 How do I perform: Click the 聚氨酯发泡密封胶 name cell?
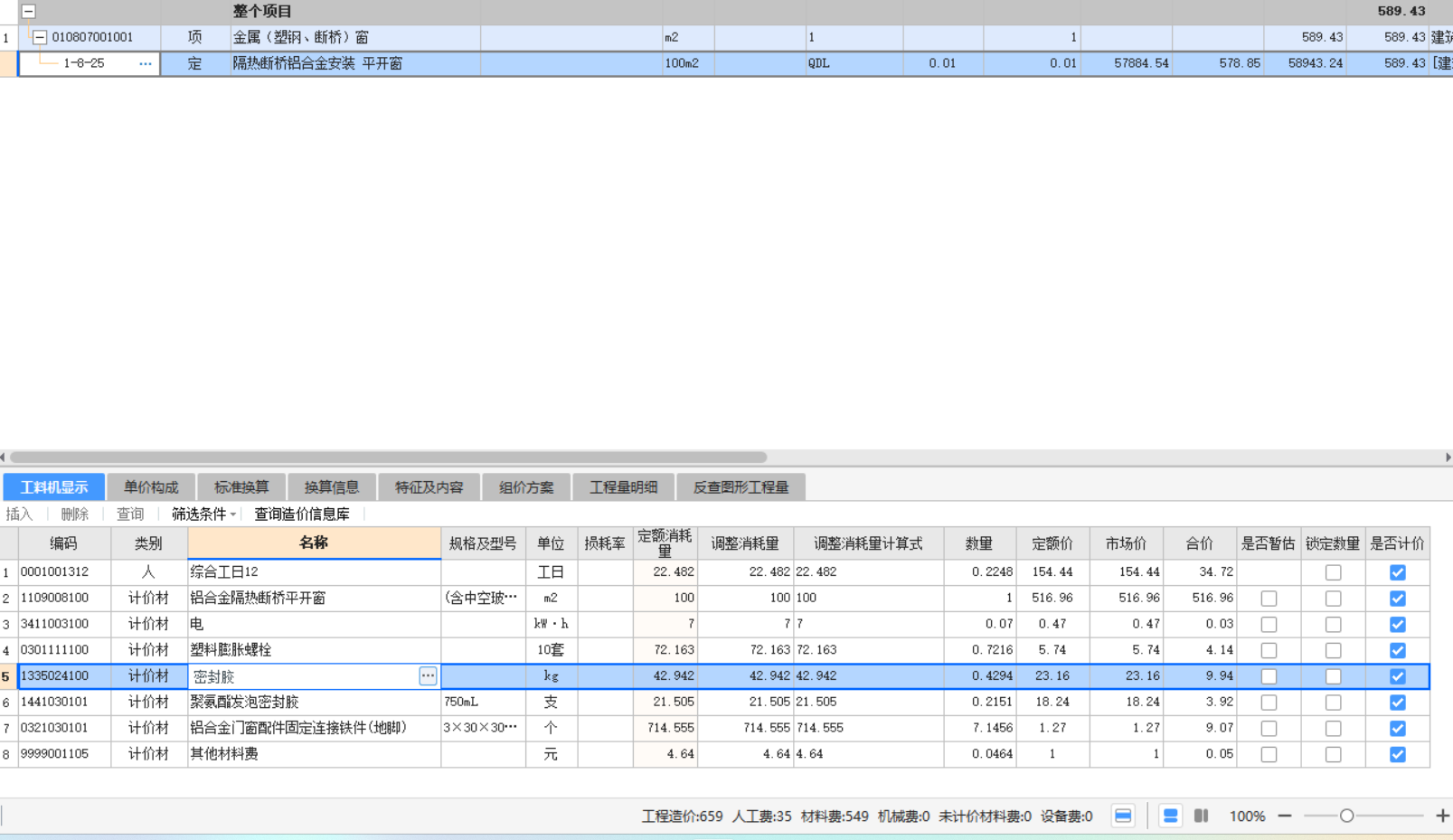(314, 703)
